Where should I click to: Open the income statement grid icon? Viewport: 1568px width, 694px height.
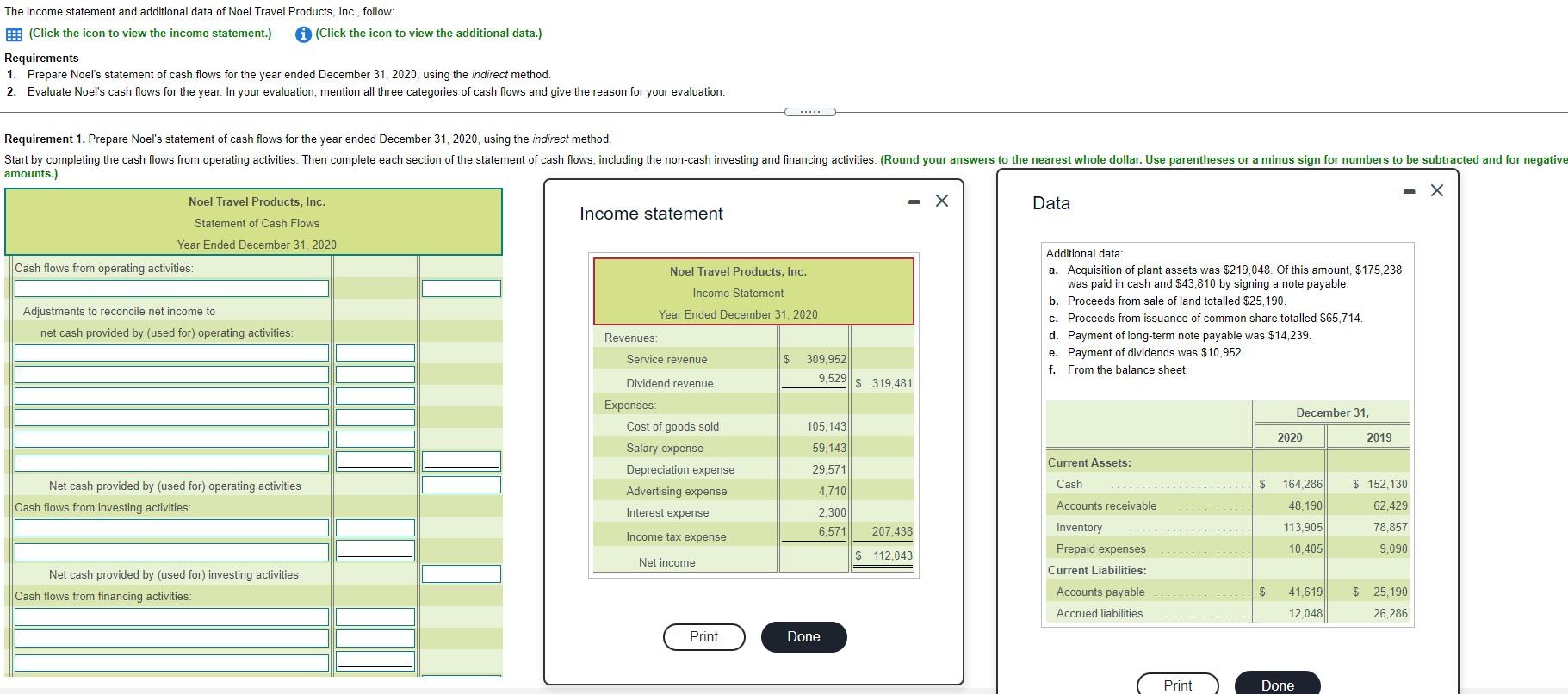(14, 34)
